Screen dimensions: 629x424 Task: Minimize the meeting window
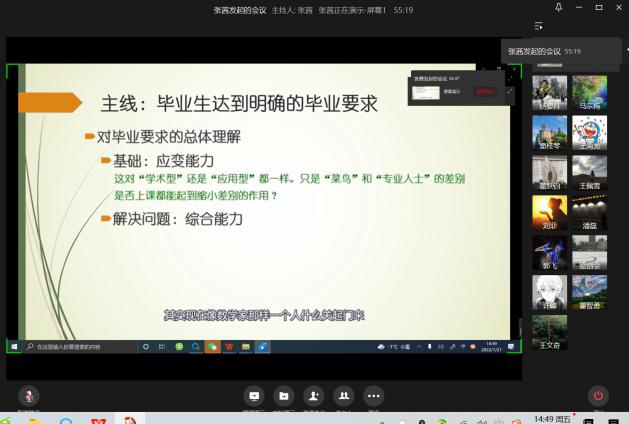tap(579, 7)
